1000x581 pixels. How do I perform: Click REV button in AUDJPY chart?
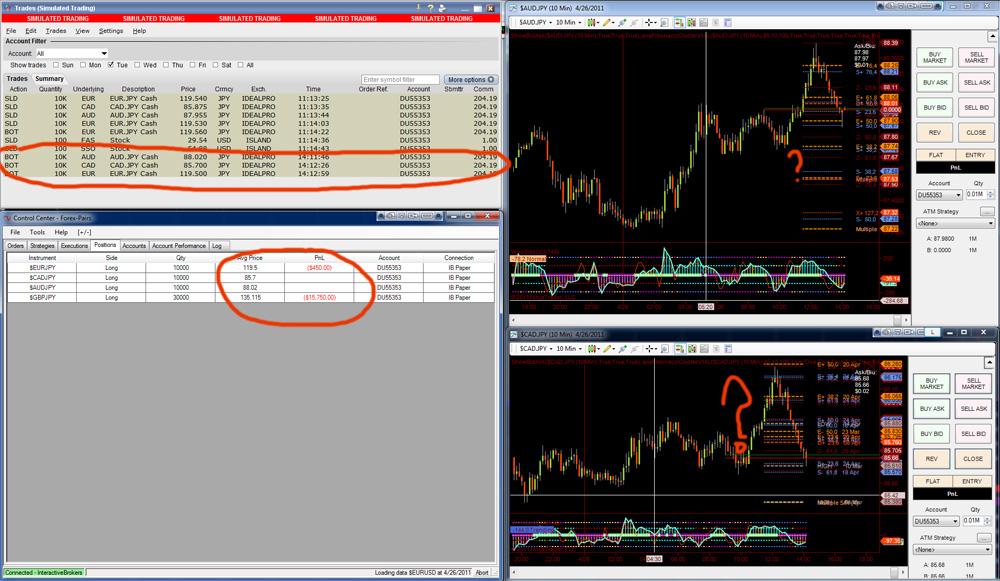[934, 133]
